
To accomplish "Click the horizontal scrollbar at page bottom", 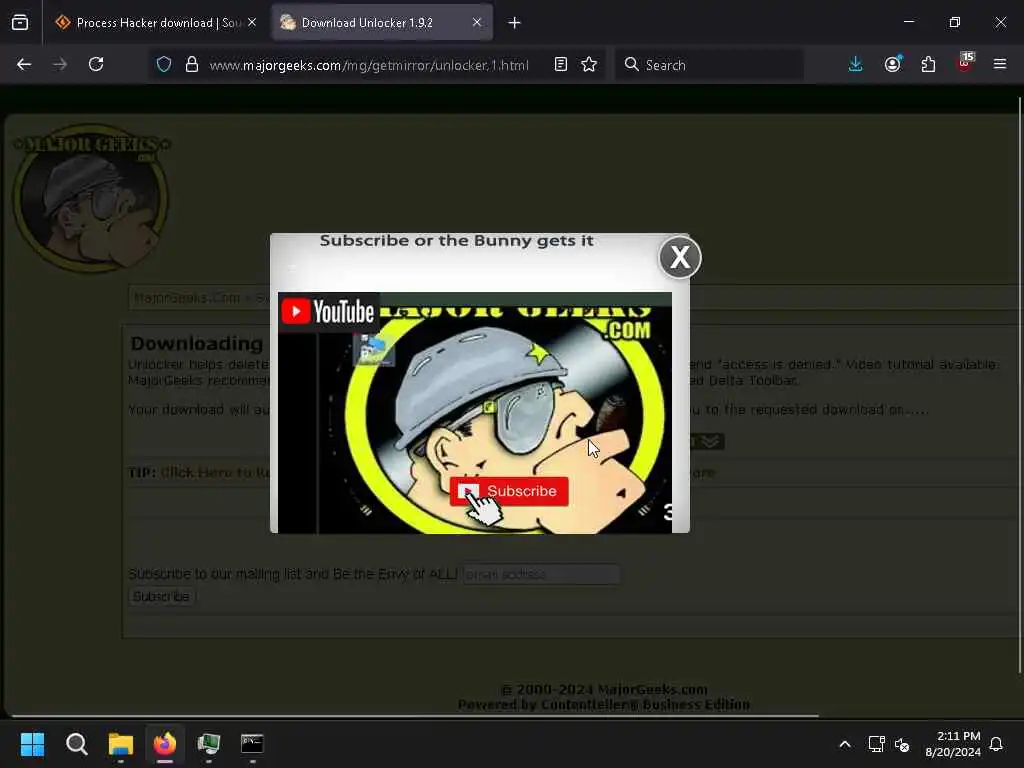I will coord(415,716).
